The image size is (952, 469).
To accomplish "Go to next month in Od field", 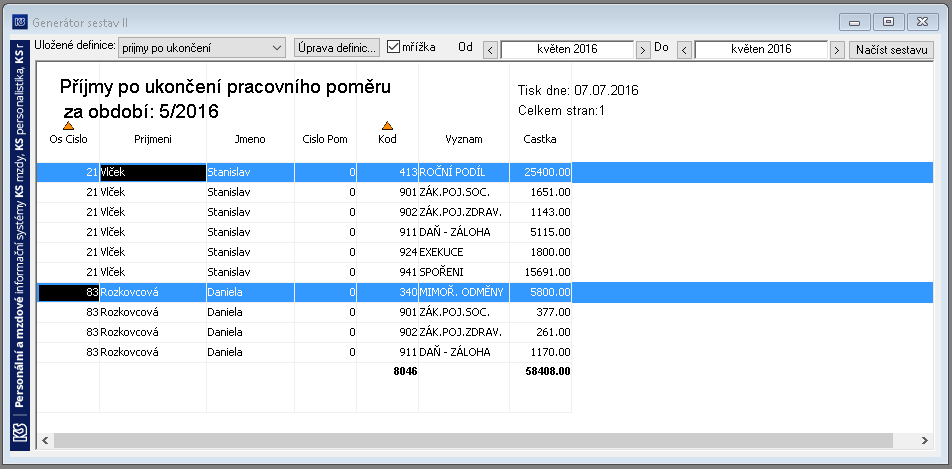I will pyautogui.click(x=643, y=50).
